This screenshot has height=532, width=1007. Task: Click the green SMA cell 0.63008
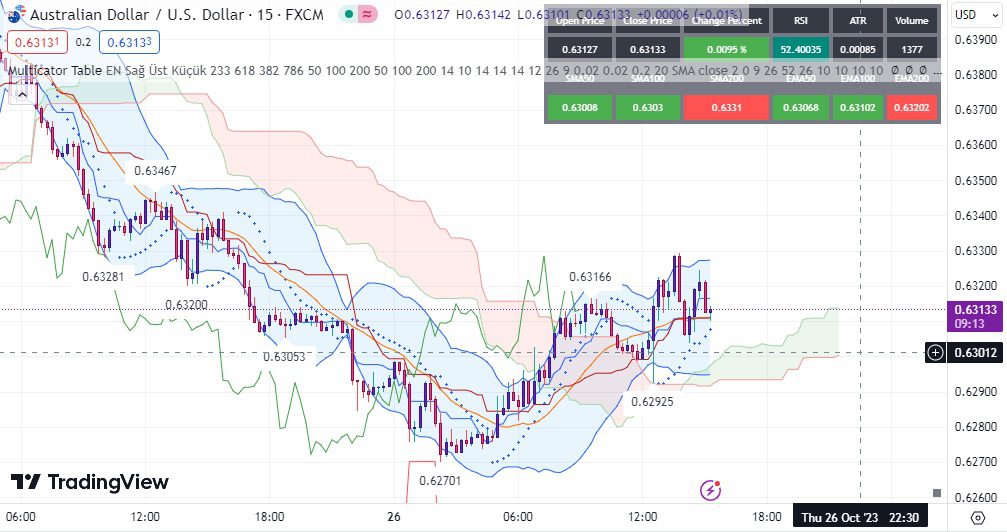[x=580, y=107]
